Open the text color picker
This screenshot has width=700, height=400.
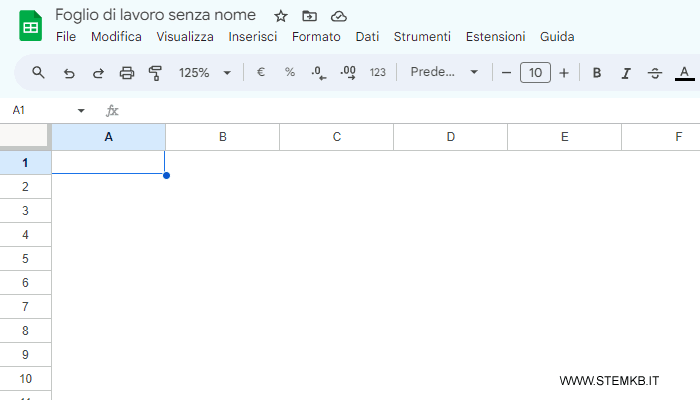(x=684, y=72)
